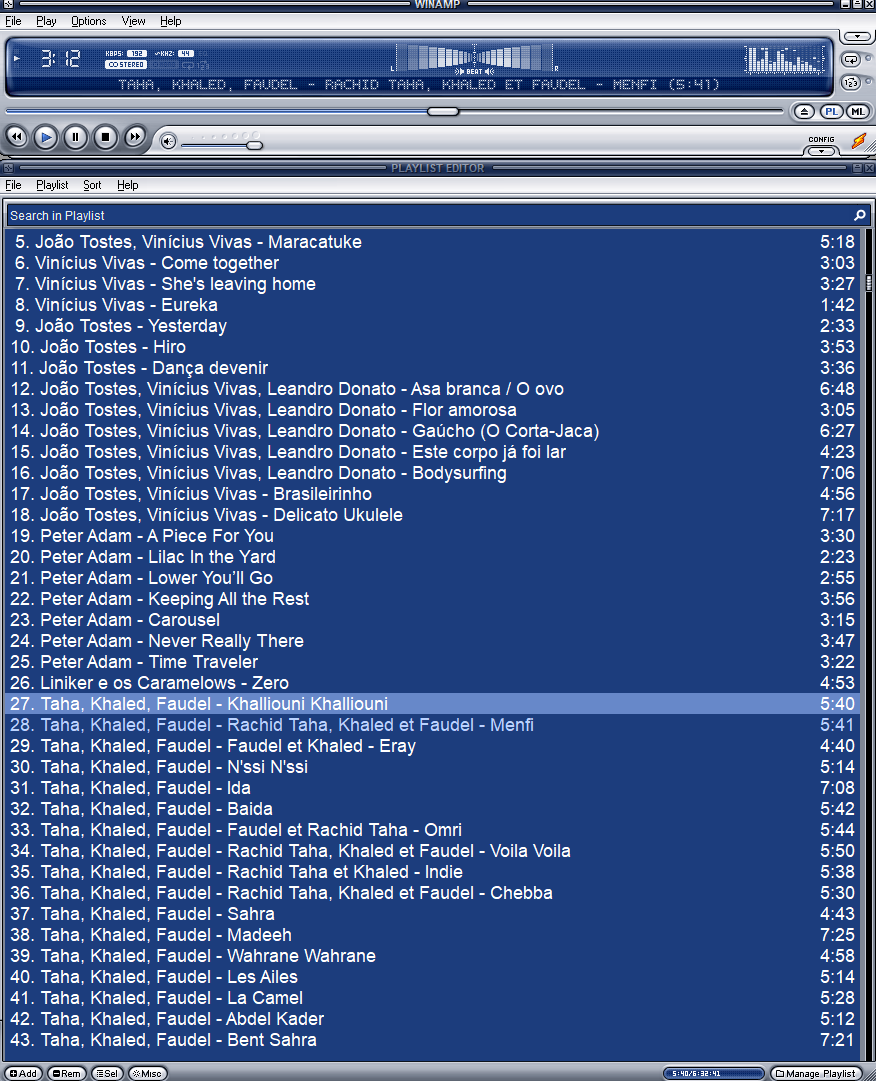Pause the current song

pos(75,137)
